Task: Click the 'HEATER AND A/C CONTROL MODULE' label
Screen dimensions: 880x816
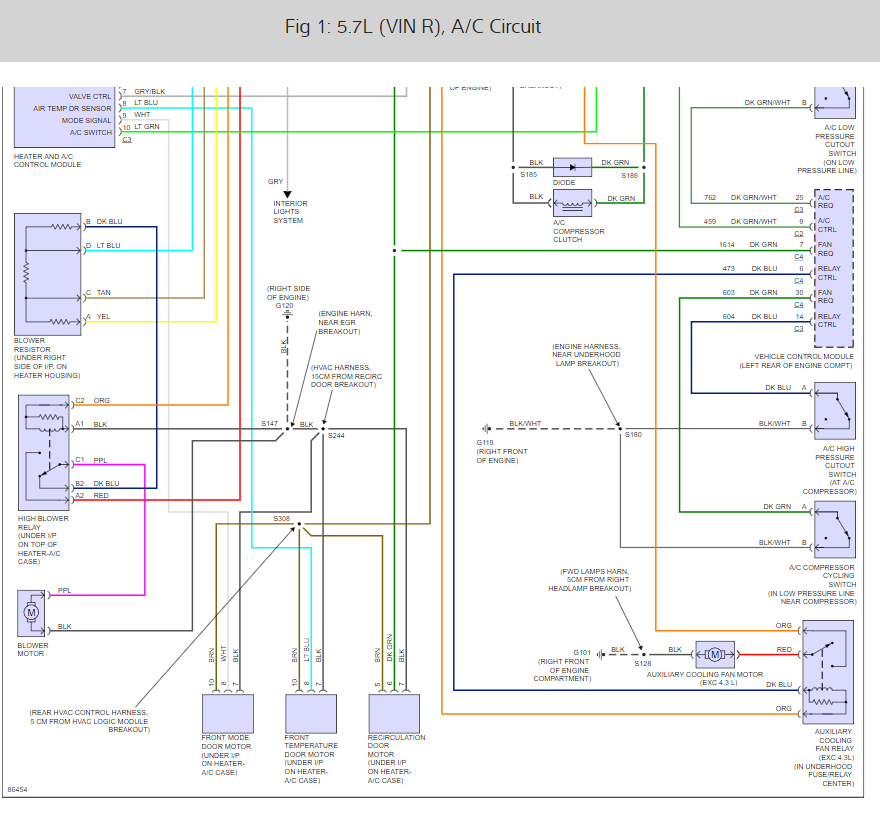Action: click(47, 161)
